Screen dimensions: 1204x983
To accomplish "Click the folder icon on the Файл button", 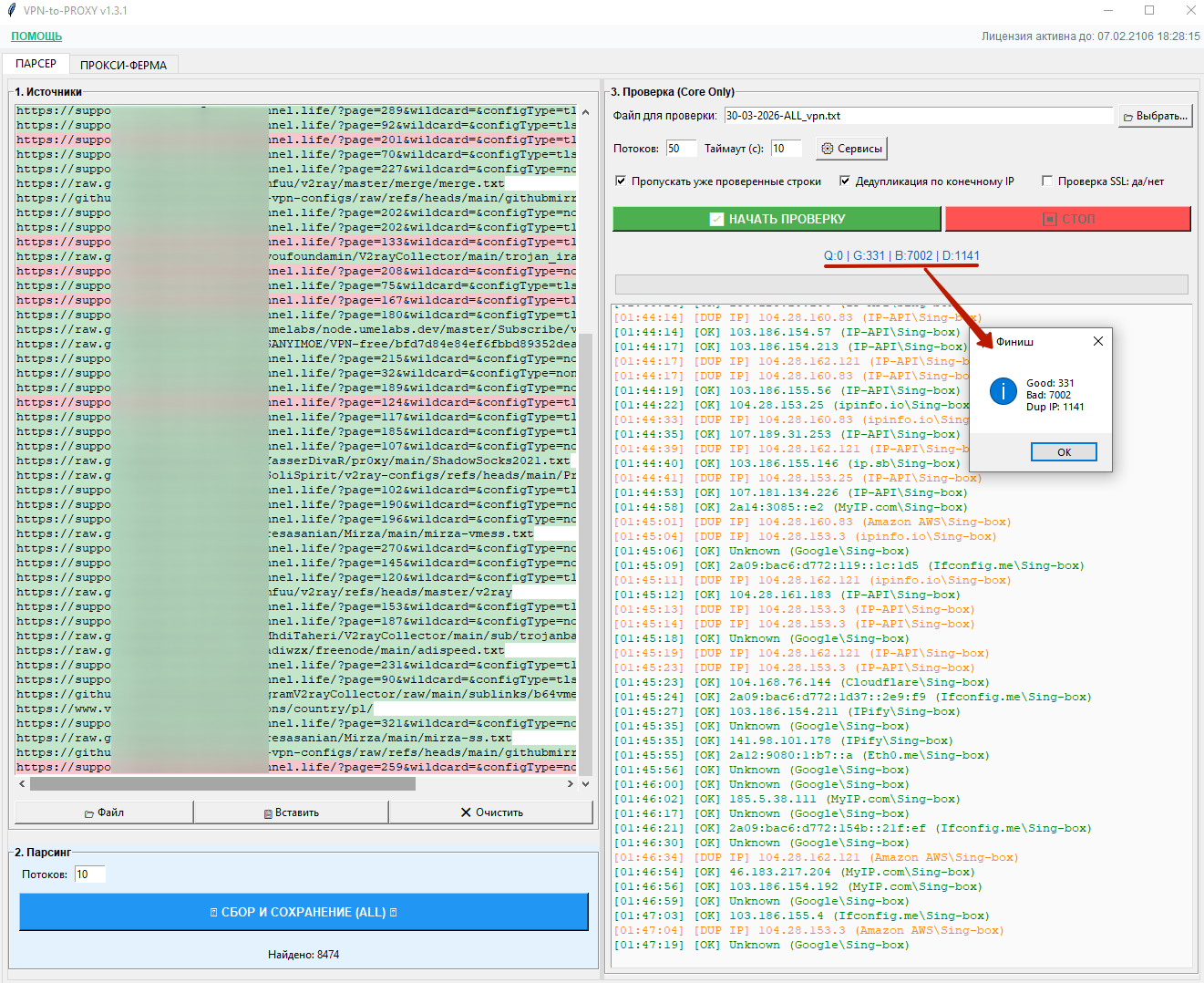I will point(89,813).
